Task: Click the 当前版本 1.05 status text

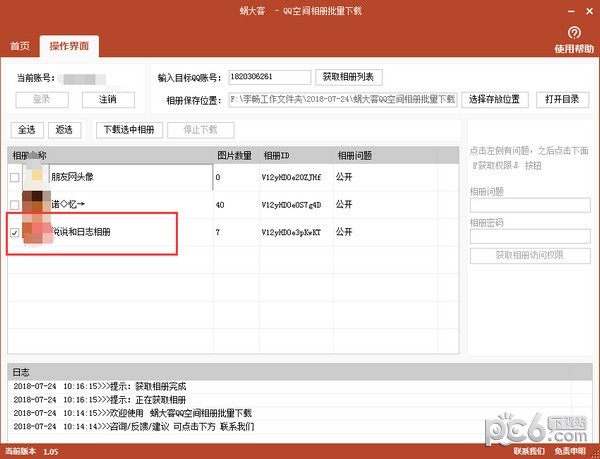Action: pyautogui.click(x=31, y=451)
